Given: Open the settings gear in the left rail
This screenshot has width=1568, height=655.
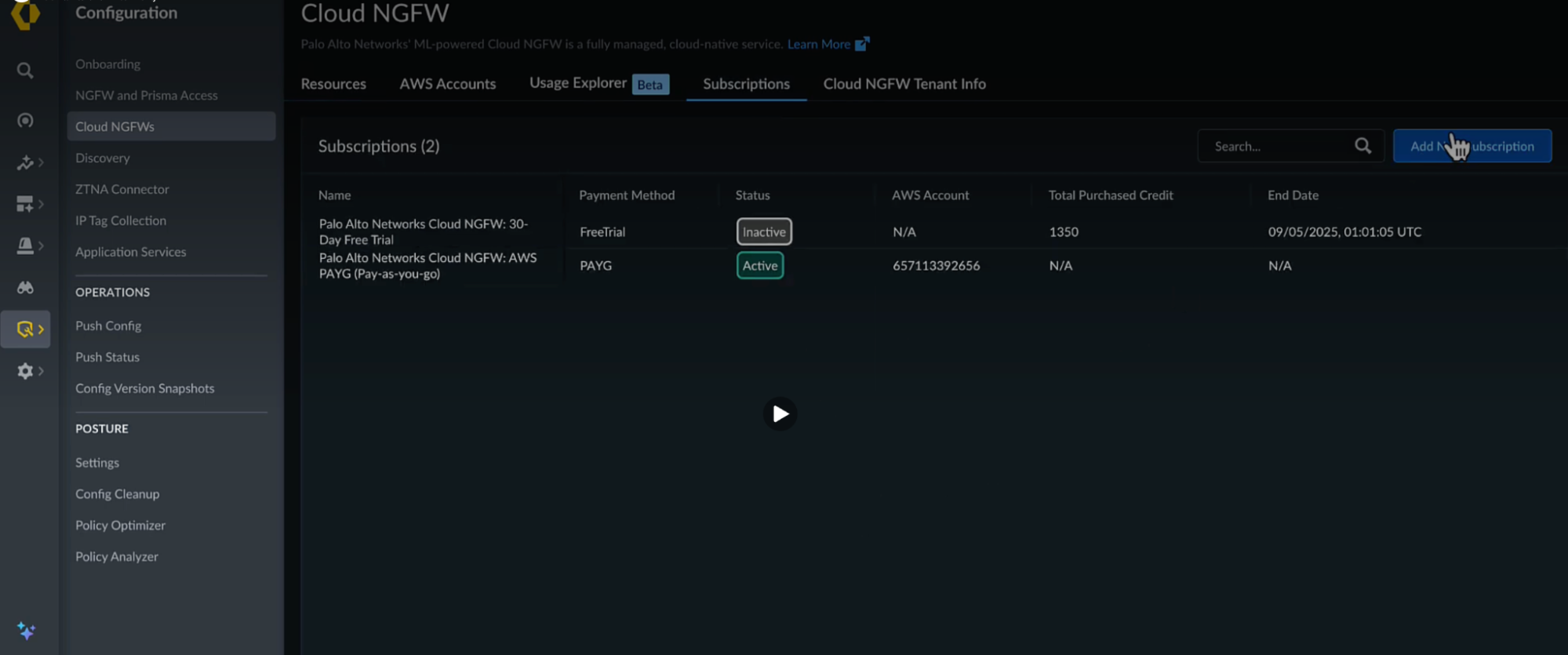Looking at the screenshot, I should (24, 370).
